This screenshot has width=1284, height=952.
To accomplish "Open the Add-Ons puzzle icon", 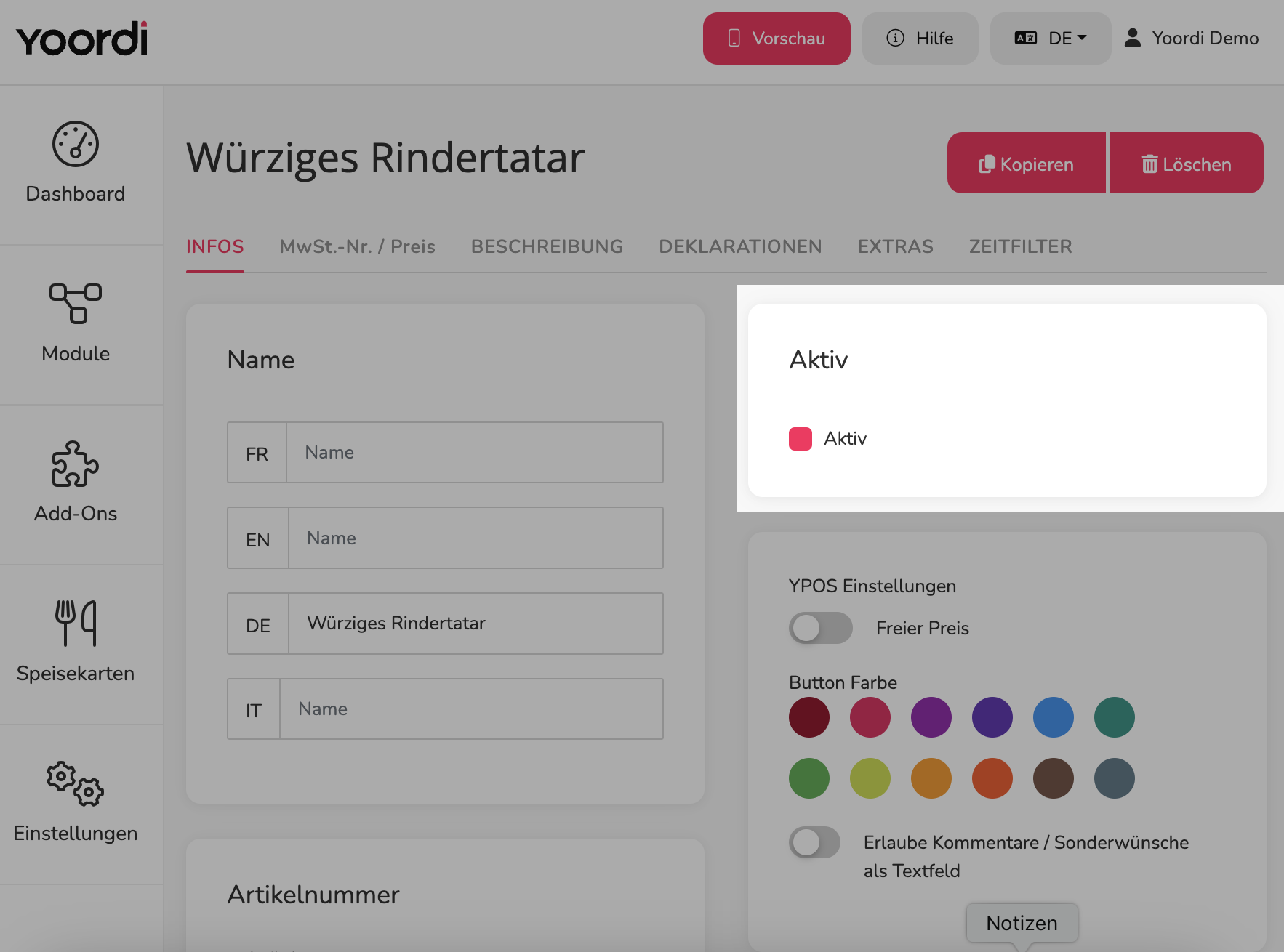I will pos(76,464).
